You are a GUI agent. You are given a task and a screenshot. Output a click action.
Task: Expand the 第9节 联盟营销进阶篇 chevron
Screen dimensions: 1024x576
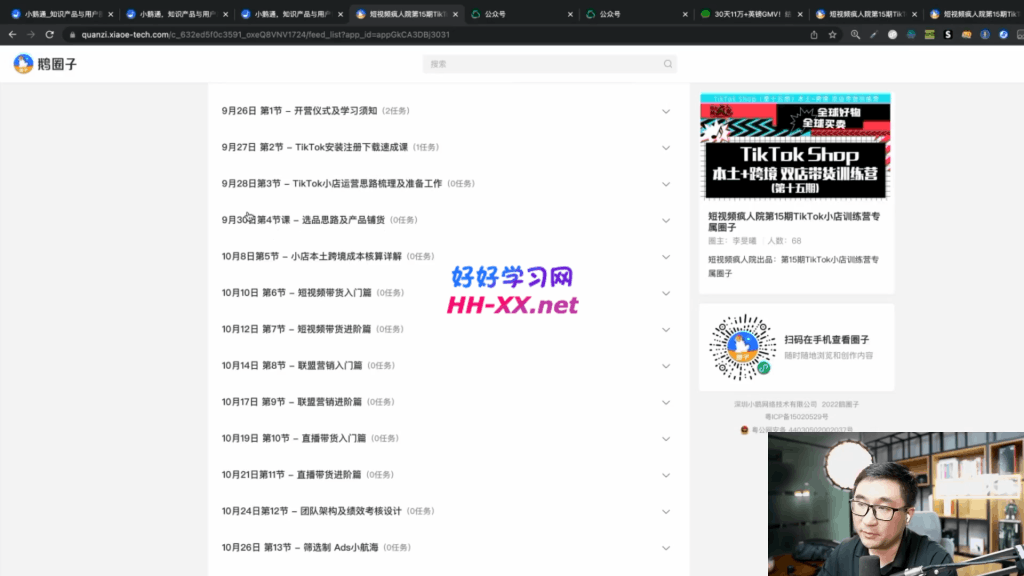coord(665,402)
